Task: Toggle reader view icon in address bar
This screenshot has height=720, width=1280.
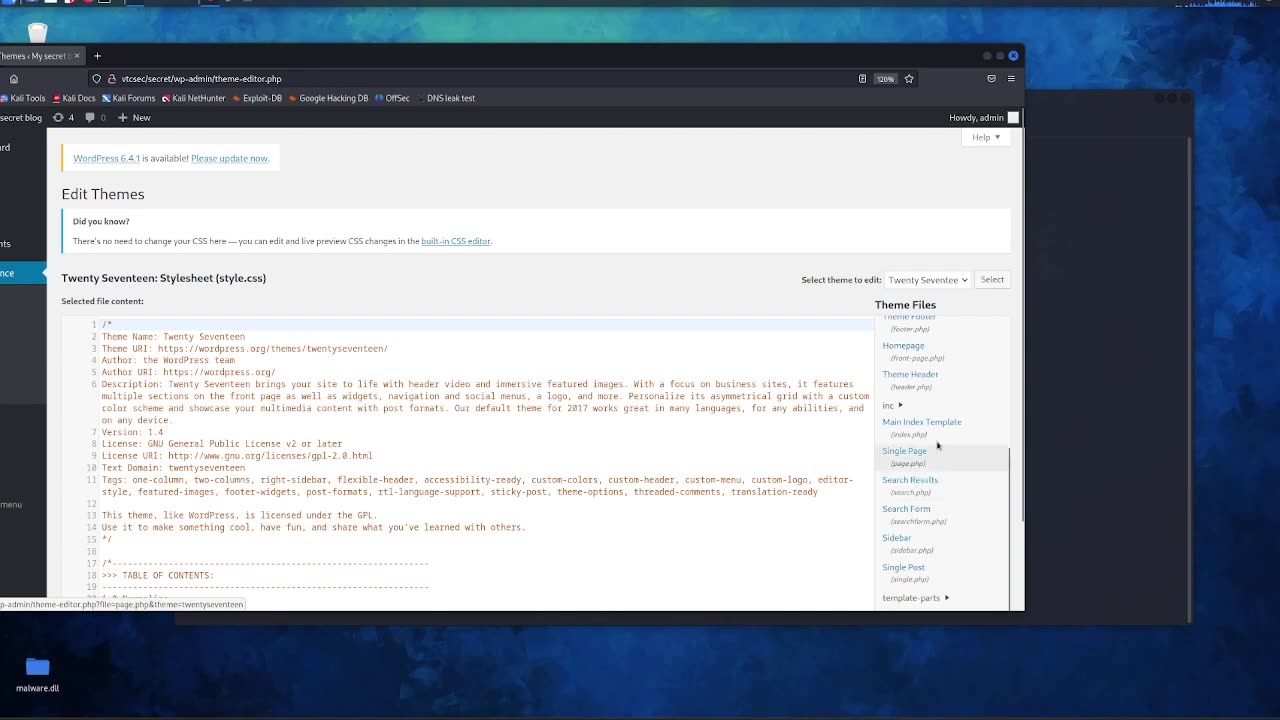Action: click(x=862, y=79)
